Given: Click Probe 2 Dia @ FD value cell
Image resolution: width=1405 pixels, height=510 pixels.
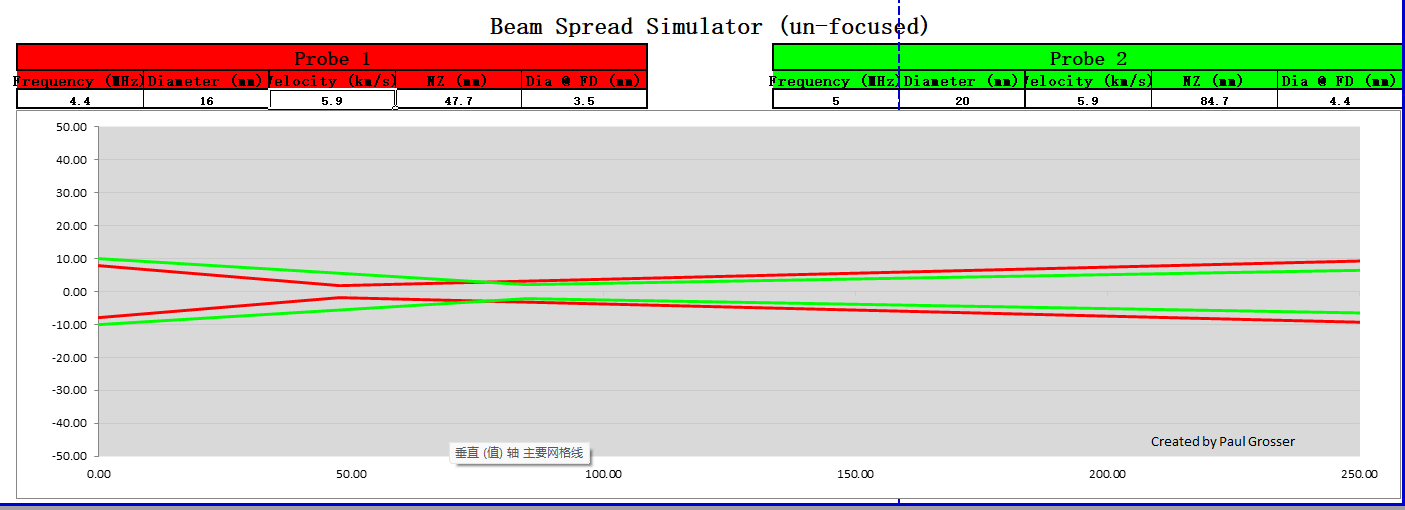Looking at the screenshot, I should pyautogui.click(x=1340, y=100).
